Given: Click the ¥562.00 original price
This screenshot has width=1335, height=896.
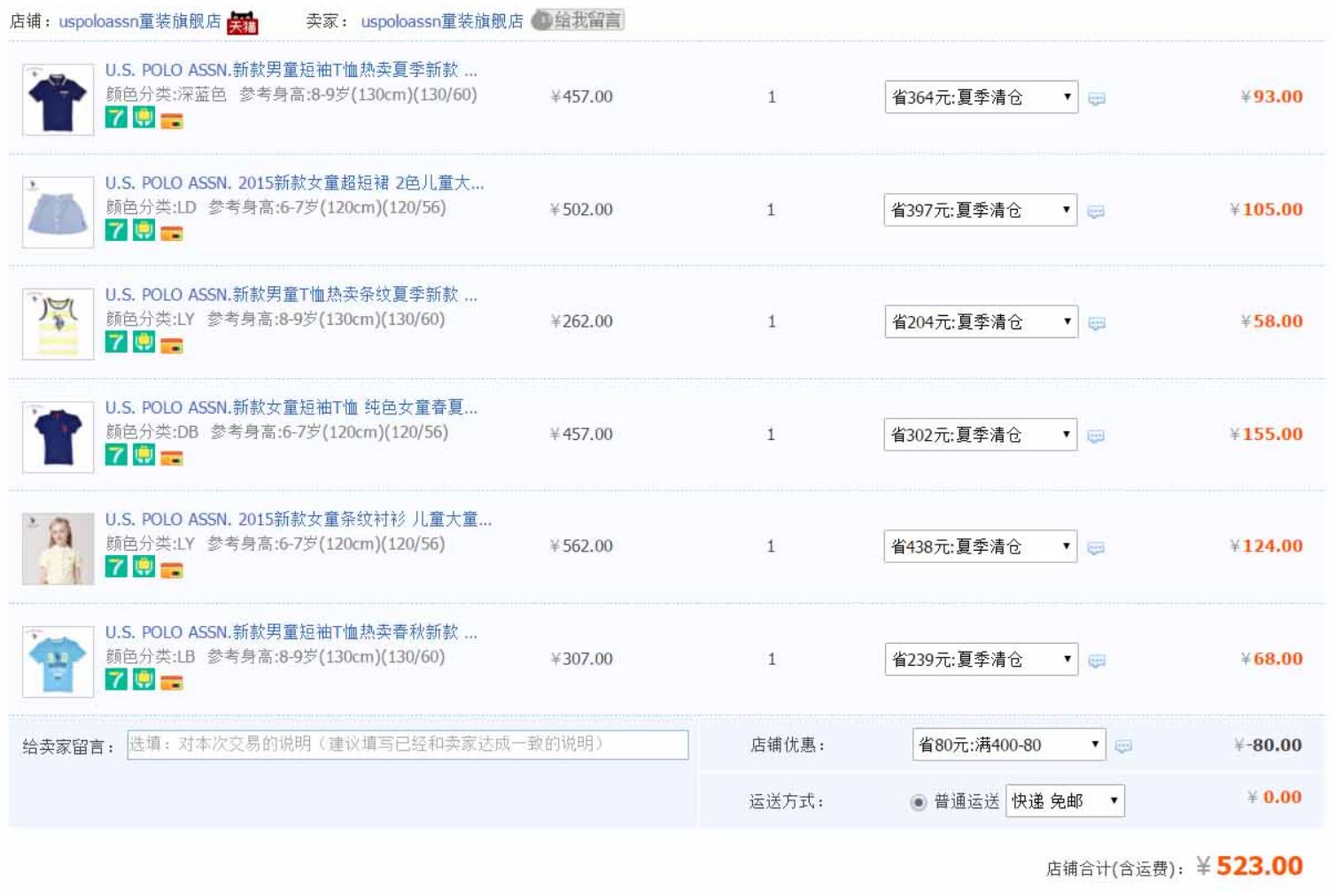Looking at the screenshot, I should click(x=581, y=546).
